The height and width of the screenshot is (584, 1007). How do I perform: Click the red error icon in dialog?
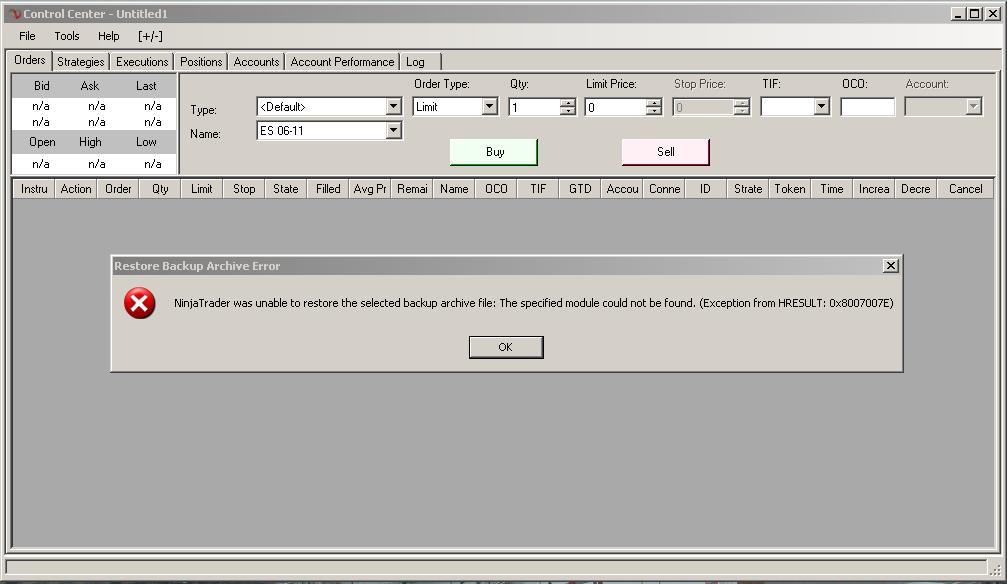(139, 303)
